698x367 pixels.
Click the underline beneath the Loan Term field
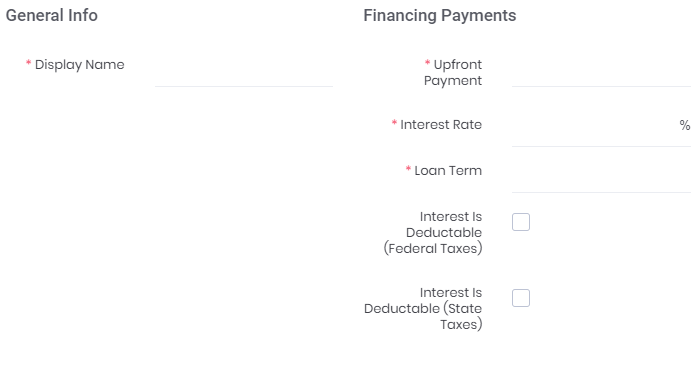[x=601, y=192]
